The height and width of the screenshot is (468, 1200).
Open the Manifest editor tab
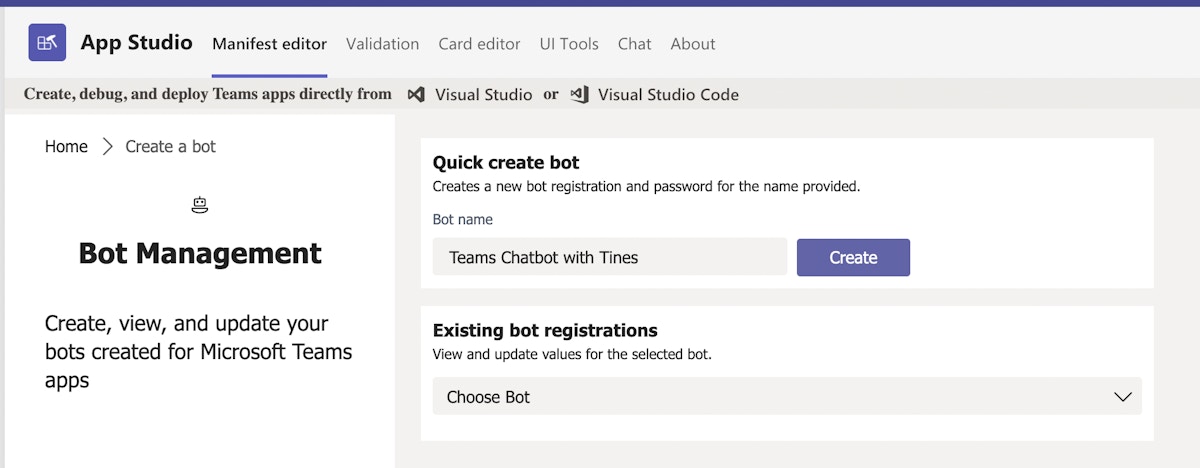[x=269, y=44]
